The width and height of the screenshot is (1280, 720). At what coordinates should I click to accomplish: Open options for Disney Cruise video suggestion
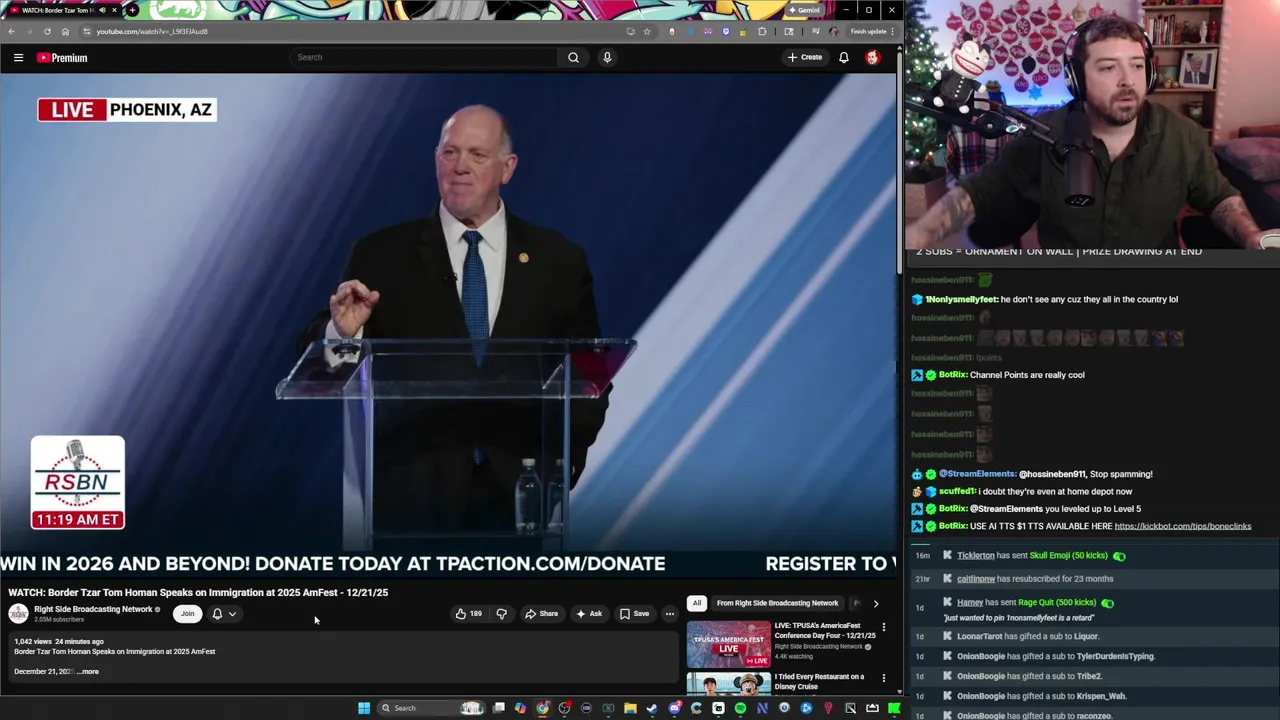coord(883,678)
